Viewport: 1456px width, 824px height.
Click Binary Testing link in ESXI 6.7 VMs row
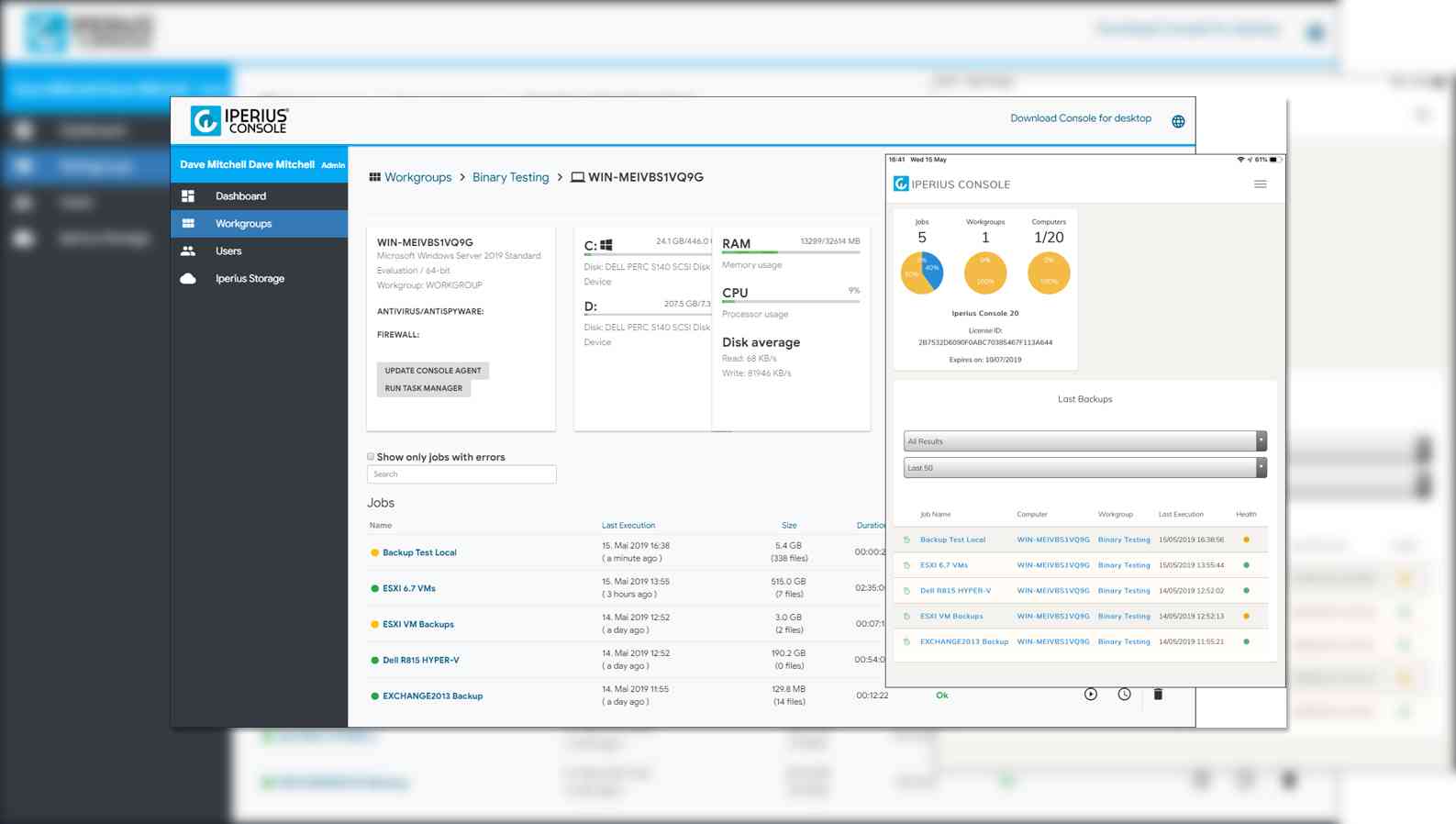click(1124, 565)
